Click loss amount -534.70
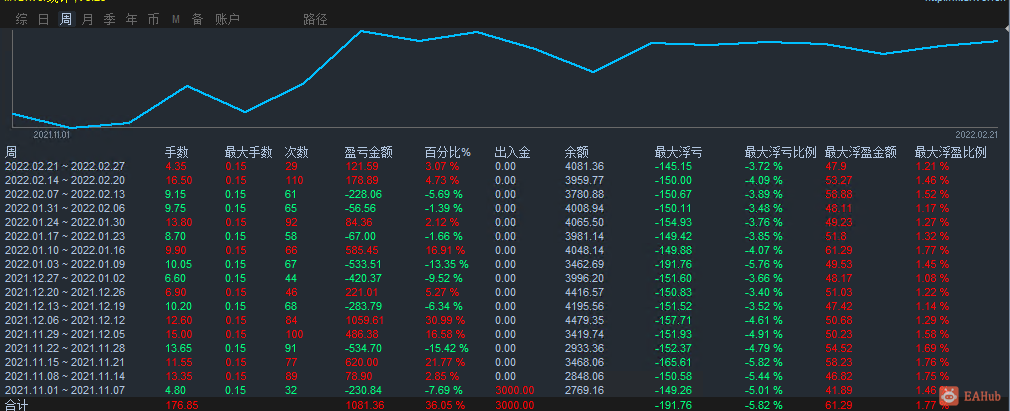The image size is (1010, 411). tap(364, 348)
